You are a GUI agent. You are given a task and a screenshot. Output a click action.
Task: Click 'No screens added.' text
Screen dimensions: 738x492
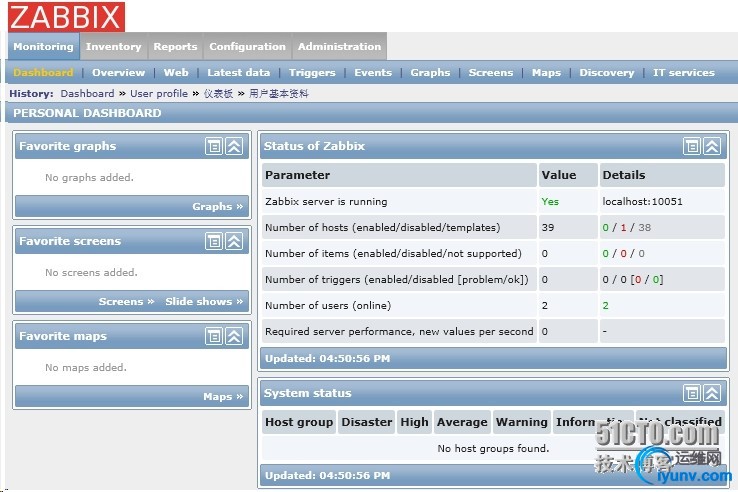click(91, 273)
